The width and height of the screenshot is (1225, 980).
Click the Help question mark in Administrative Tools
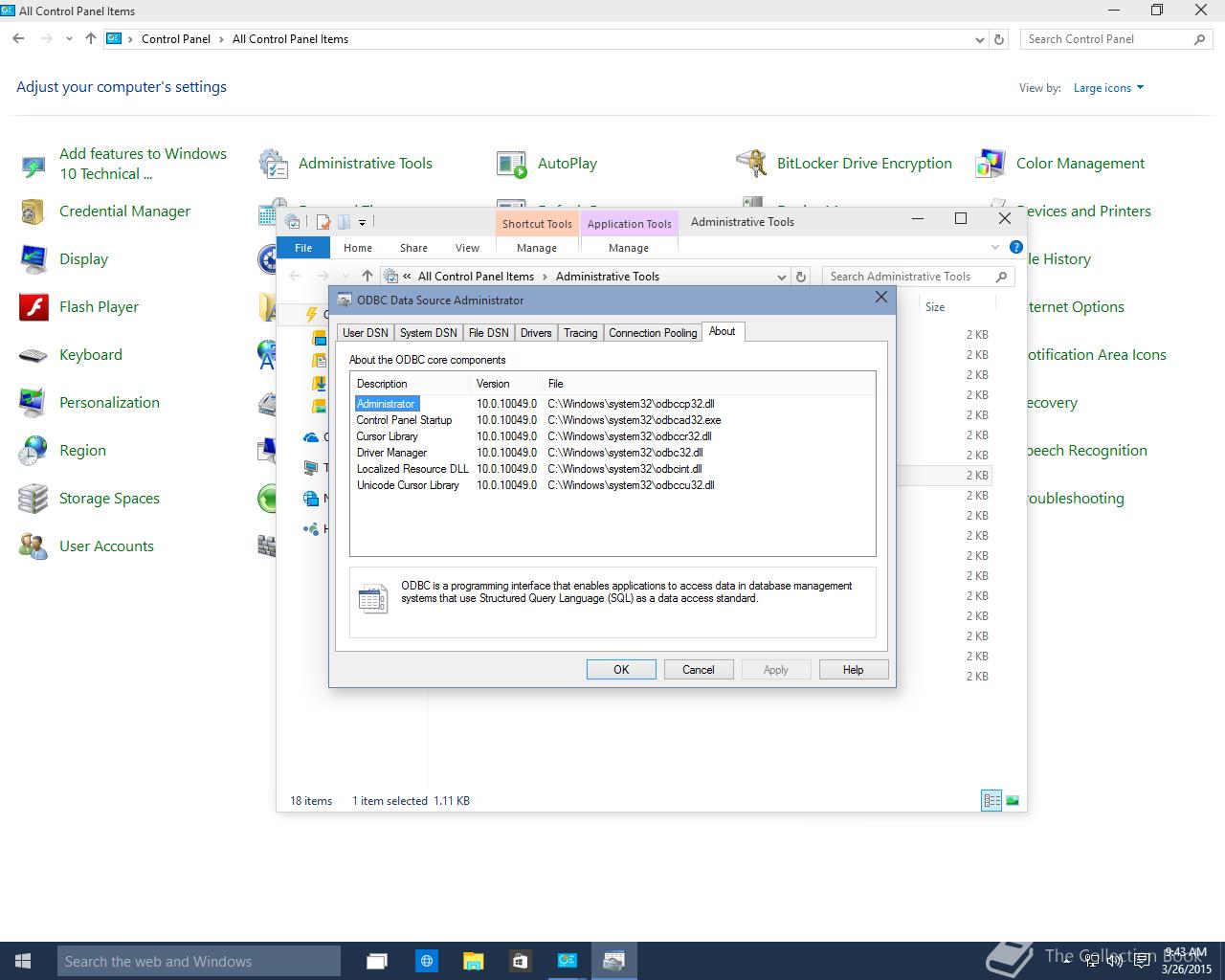point(1016,247)
